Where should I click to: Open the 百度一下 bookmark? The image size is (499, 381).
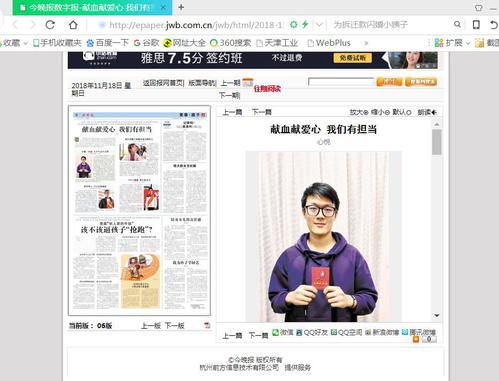(x=107, y=43)
